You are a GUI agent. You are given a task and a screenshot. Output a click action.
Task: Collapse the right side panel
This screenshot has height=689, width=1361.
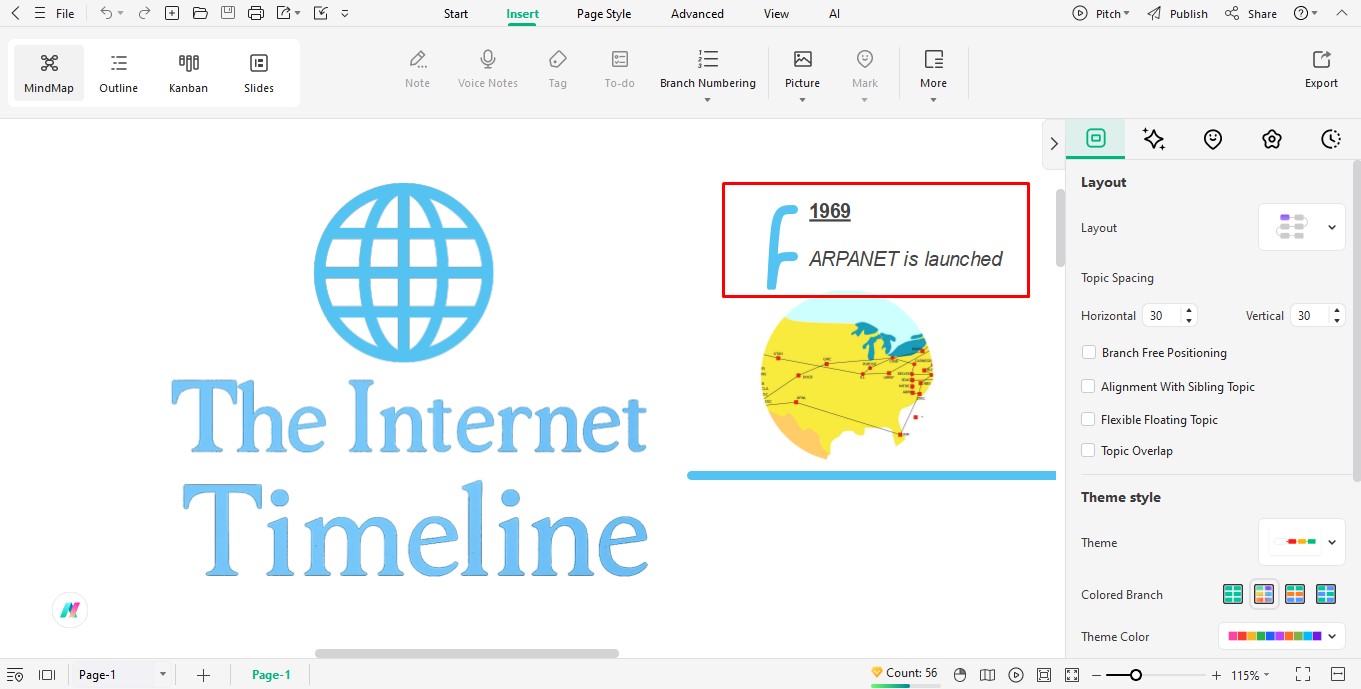pos(1053,144)
